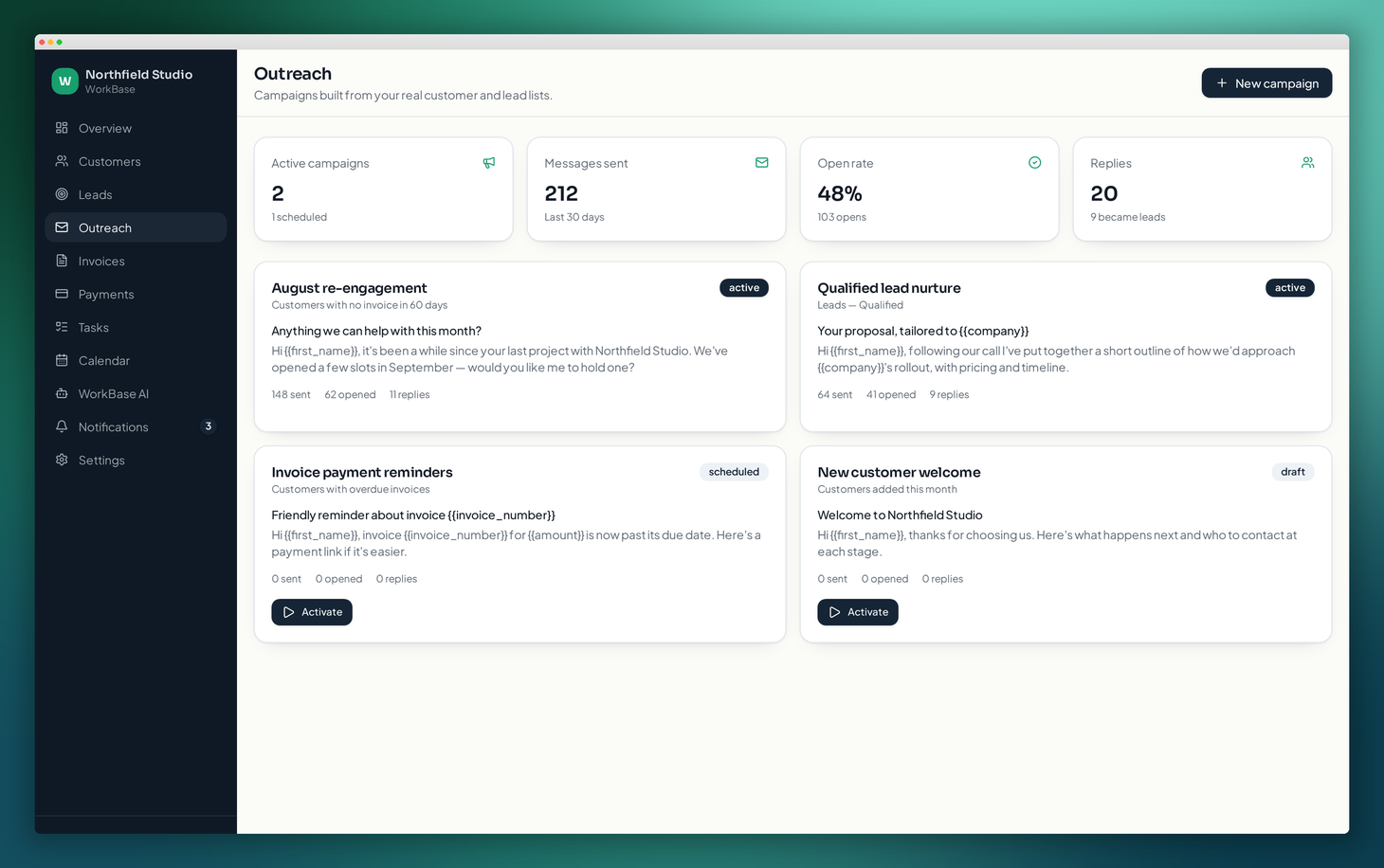Click the scheduled status badge
The image size is (1384, 868).
coord(734,472)
